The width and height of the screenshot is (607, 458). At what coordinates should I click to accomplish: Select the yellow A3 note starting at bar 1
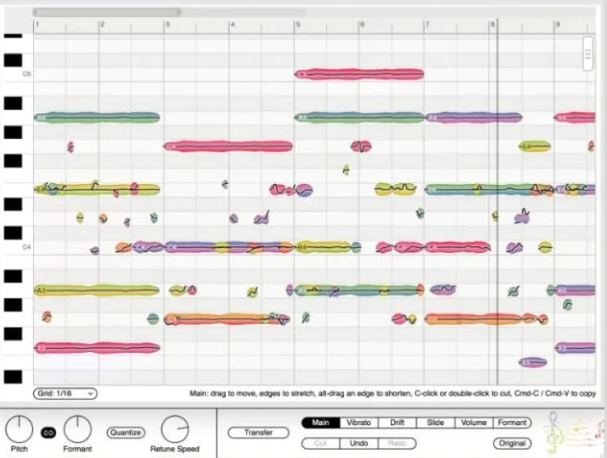[x=97, y=290]
